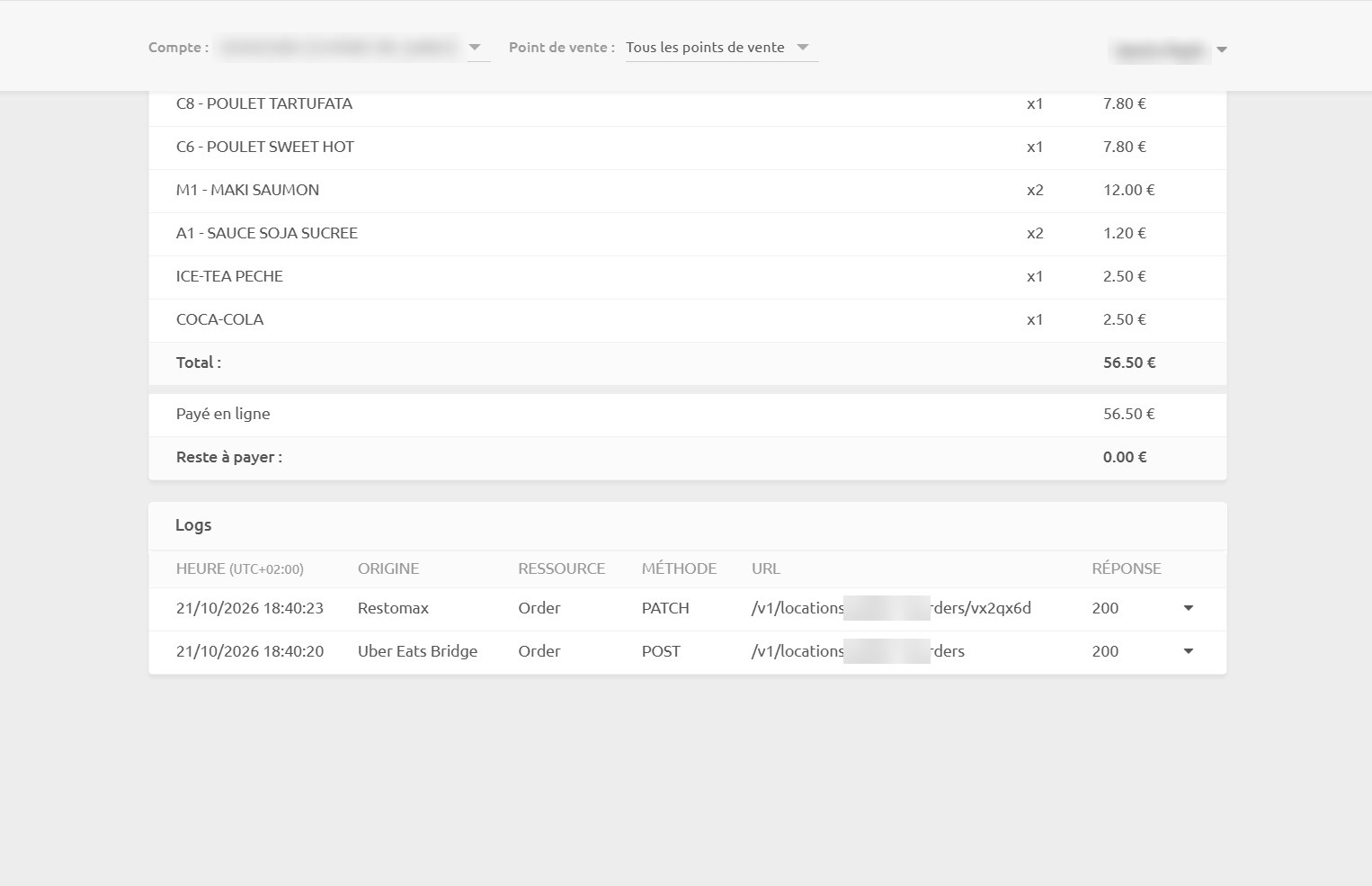This screenshot has height=886, width=1372.
Task: Click the PATCH method cell
Action: [x=665, y=608]
